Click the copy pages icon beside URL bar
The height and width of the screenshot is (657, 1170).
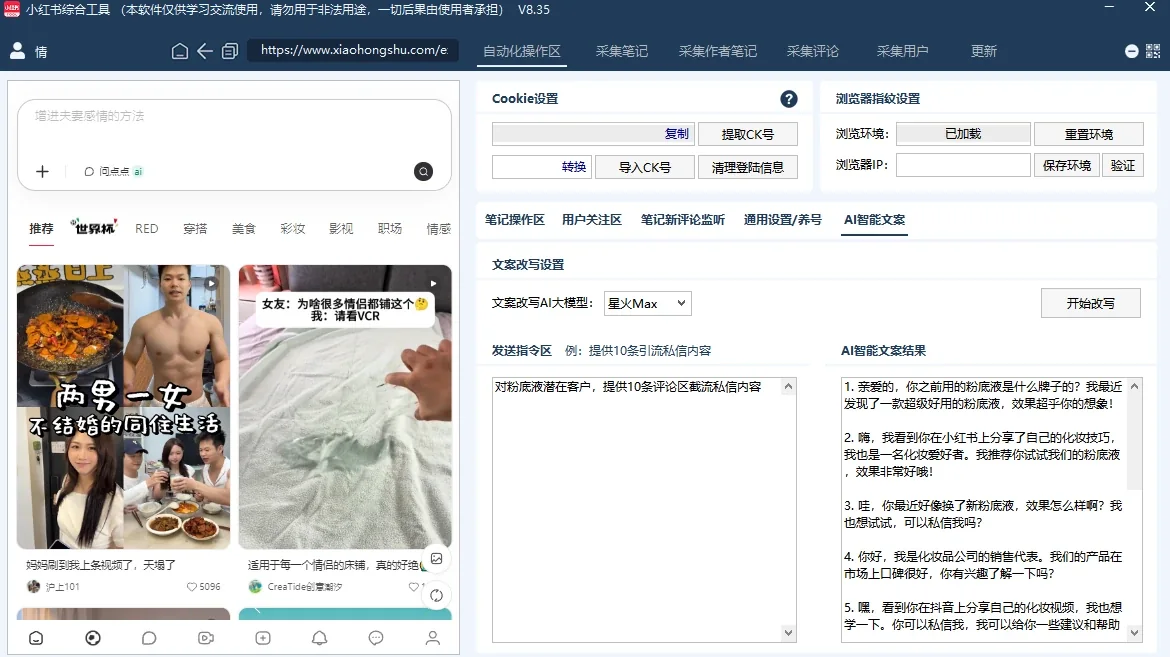pos(230,51)
